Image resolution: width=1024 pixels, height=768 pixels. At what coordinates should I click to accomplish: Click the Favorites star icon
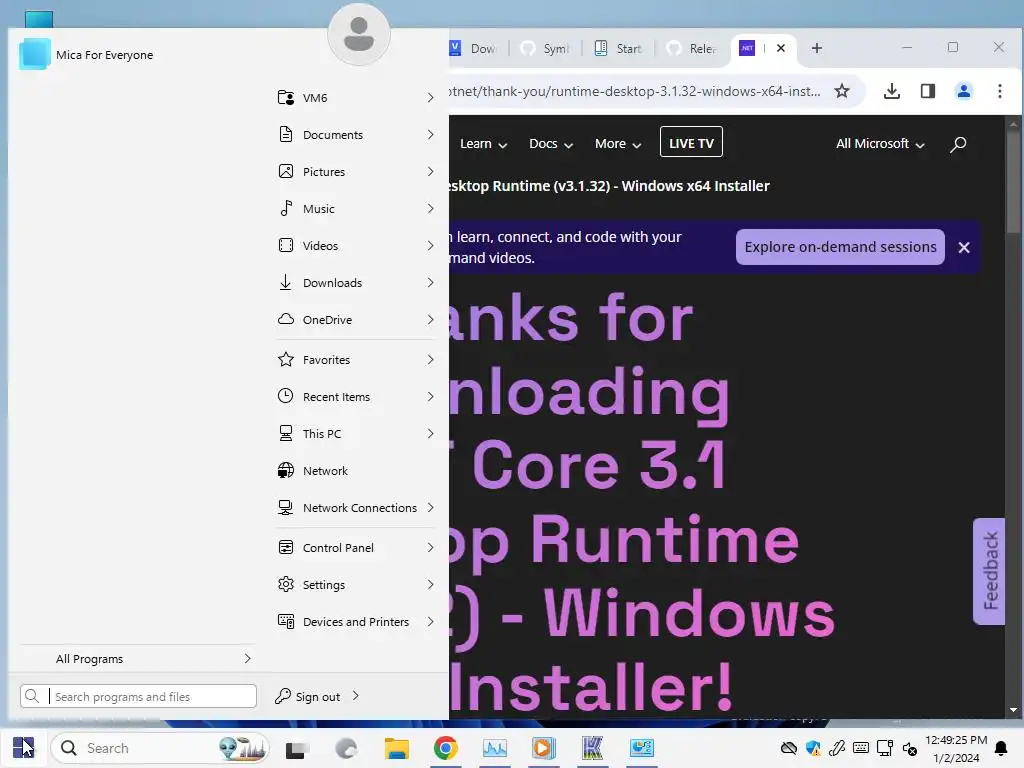pos(286,359)
